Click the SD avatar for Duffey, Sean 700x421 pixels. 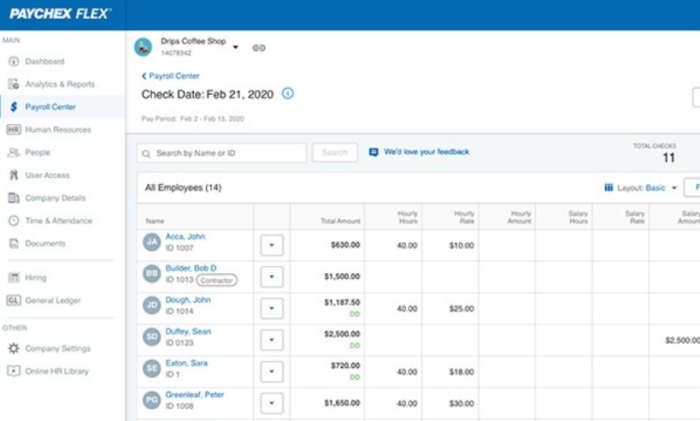coord(152,337)
